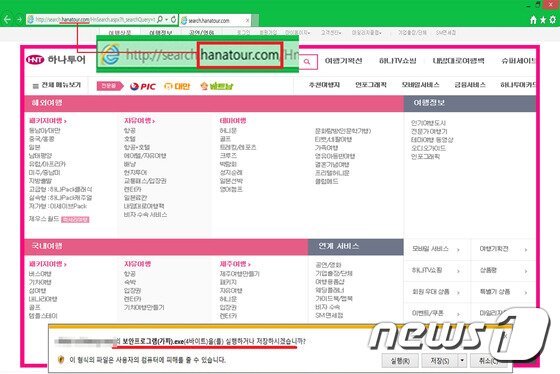
Task: Click the 연계 서비스 section header
Action: tap(356, 246)
